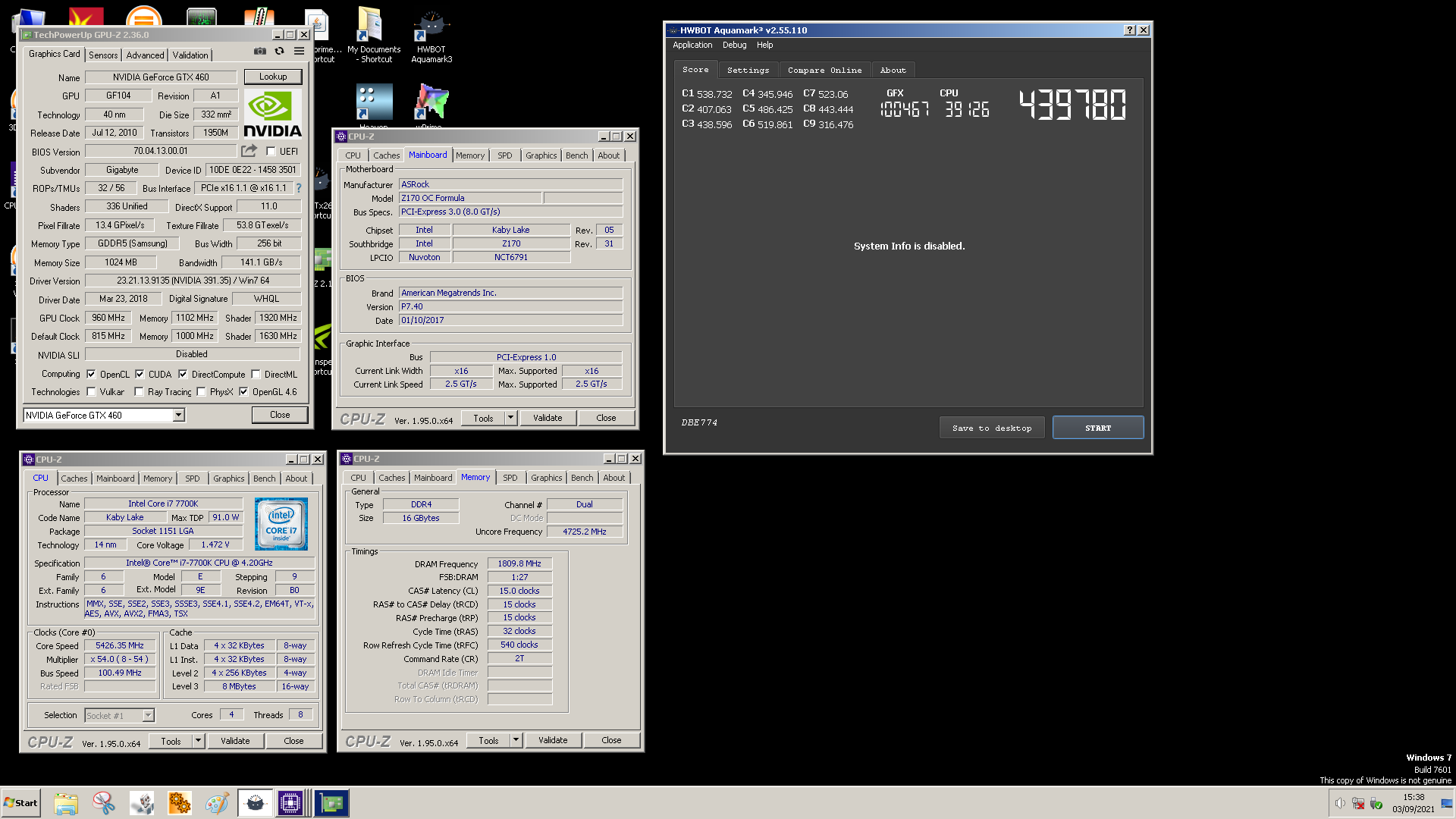The height and width of the screenshot is (819, 1456).
Task: Click Validate in the Mainboard CPU-Z window
Action: pyautogui.click(x=548, y=418)
